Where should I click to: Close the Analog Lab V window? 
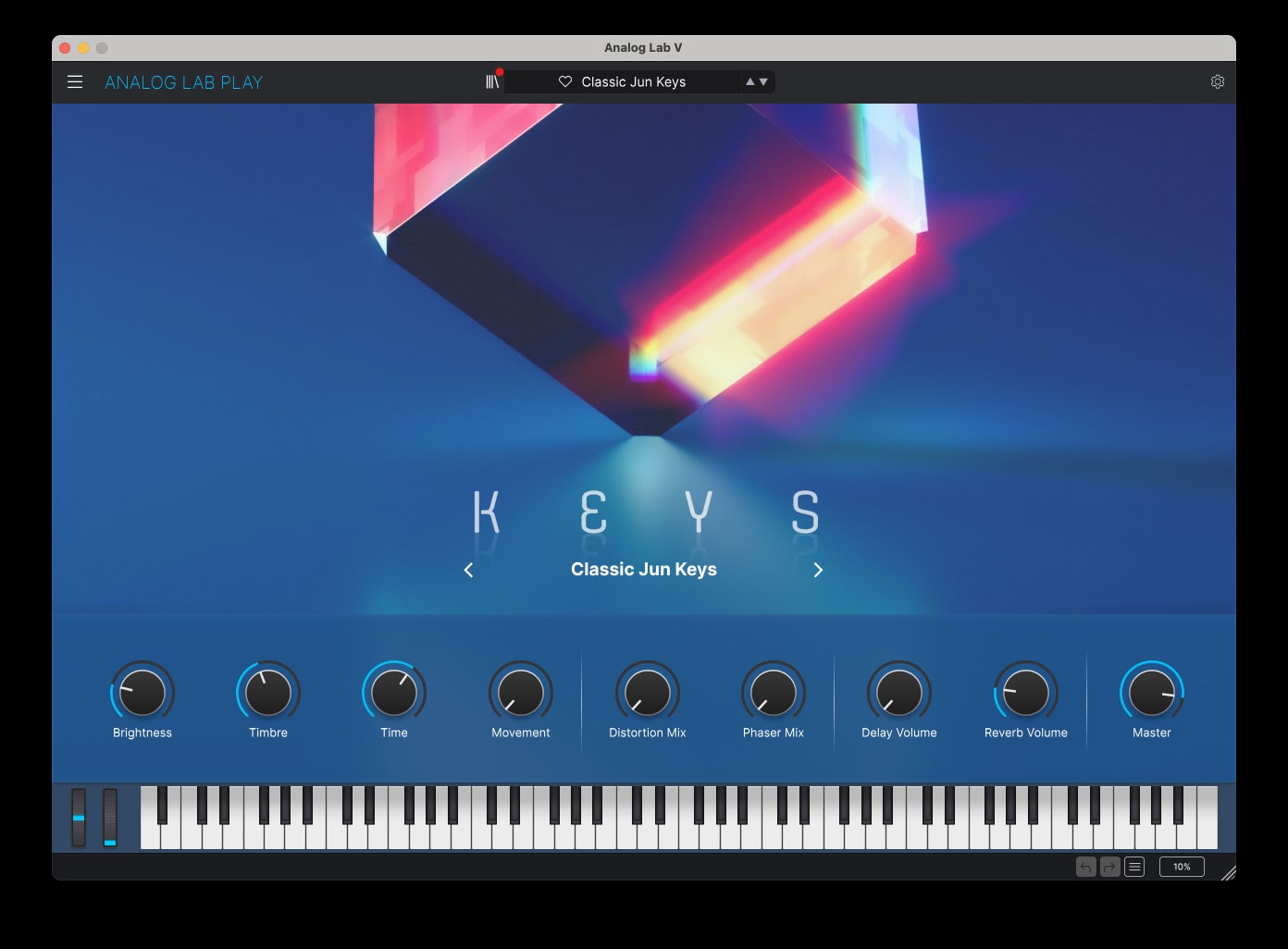coord(65,48)
